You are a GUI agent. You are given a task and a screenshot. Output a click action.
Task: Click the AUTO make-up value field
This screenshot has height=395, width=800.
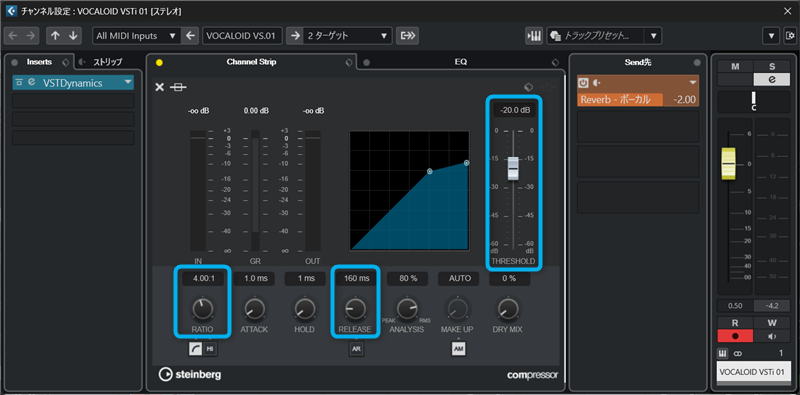pyautogui.click(x=459, y=279)
